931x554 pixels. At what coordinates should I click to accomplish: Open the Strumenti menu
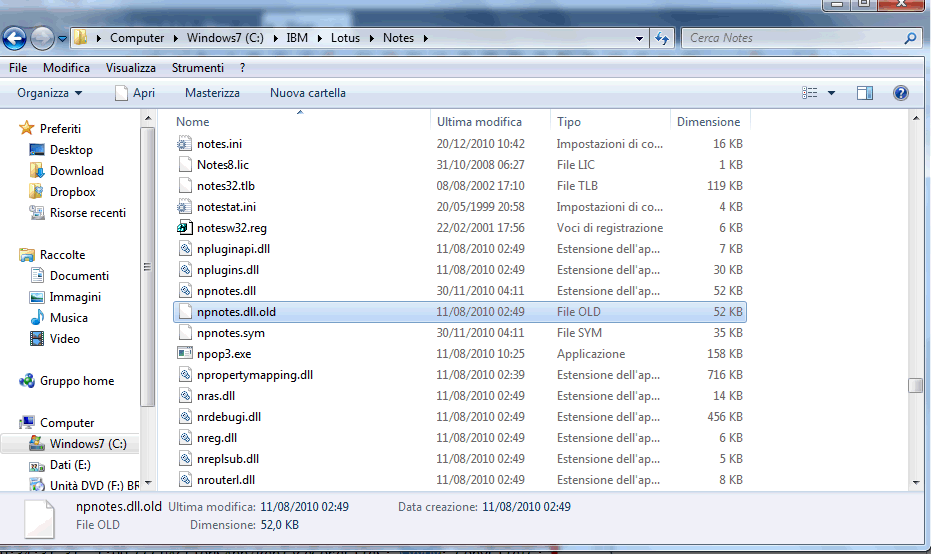coord(198,68)
